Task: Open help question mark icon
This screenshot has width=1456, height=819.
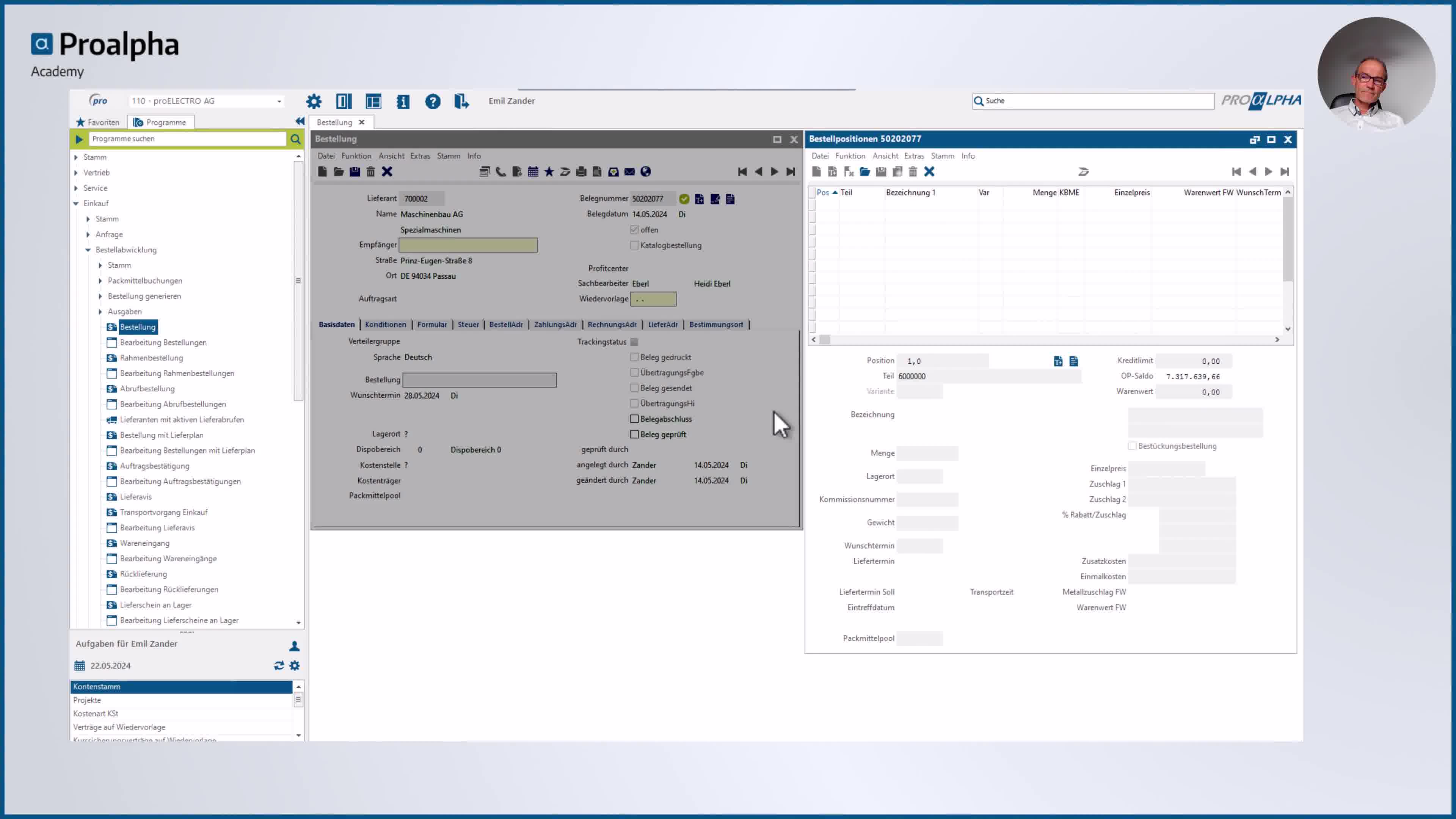Action: (433, 101)
